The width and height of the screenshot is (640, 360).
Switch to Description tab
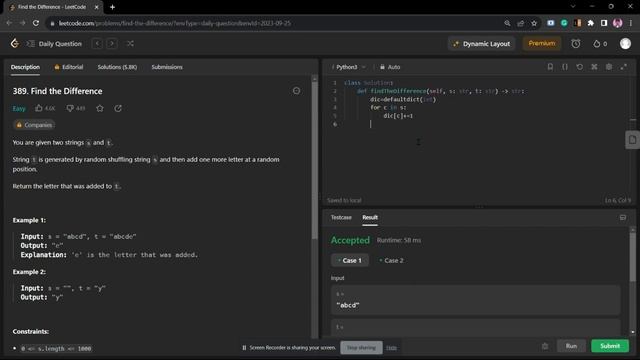25,67
